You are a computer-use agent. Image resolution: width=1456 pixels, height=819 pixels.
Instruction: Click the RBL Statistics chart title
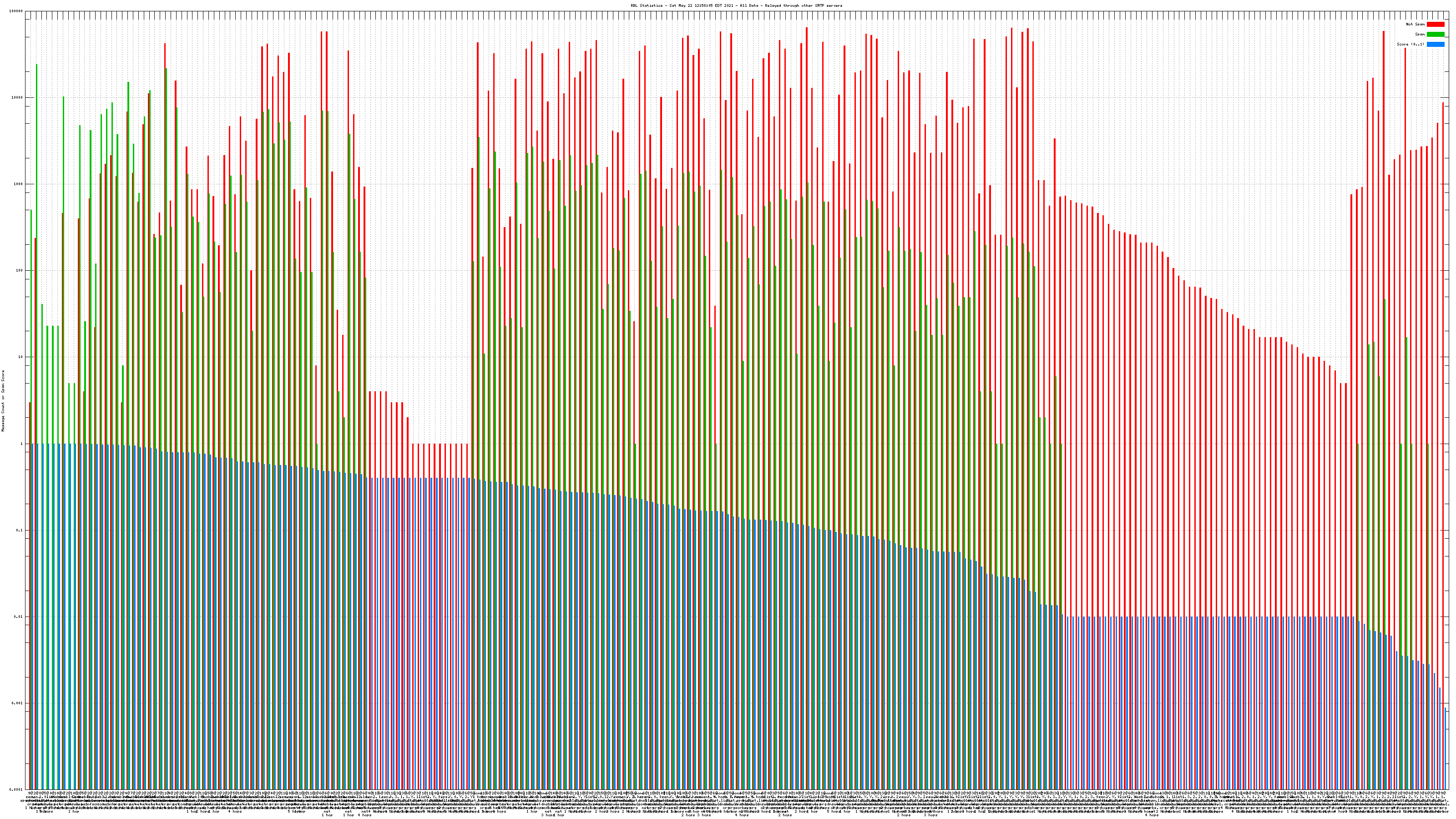[x=736, y=5]
